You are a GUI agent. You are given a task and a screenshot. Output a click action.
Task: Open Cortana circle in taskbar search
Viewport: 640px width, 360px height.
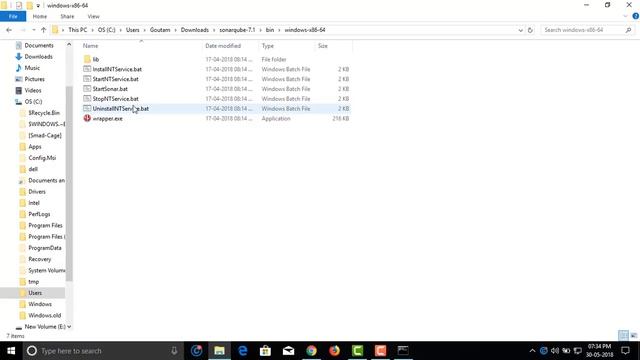pyautogui.click(x=31, y=351)
